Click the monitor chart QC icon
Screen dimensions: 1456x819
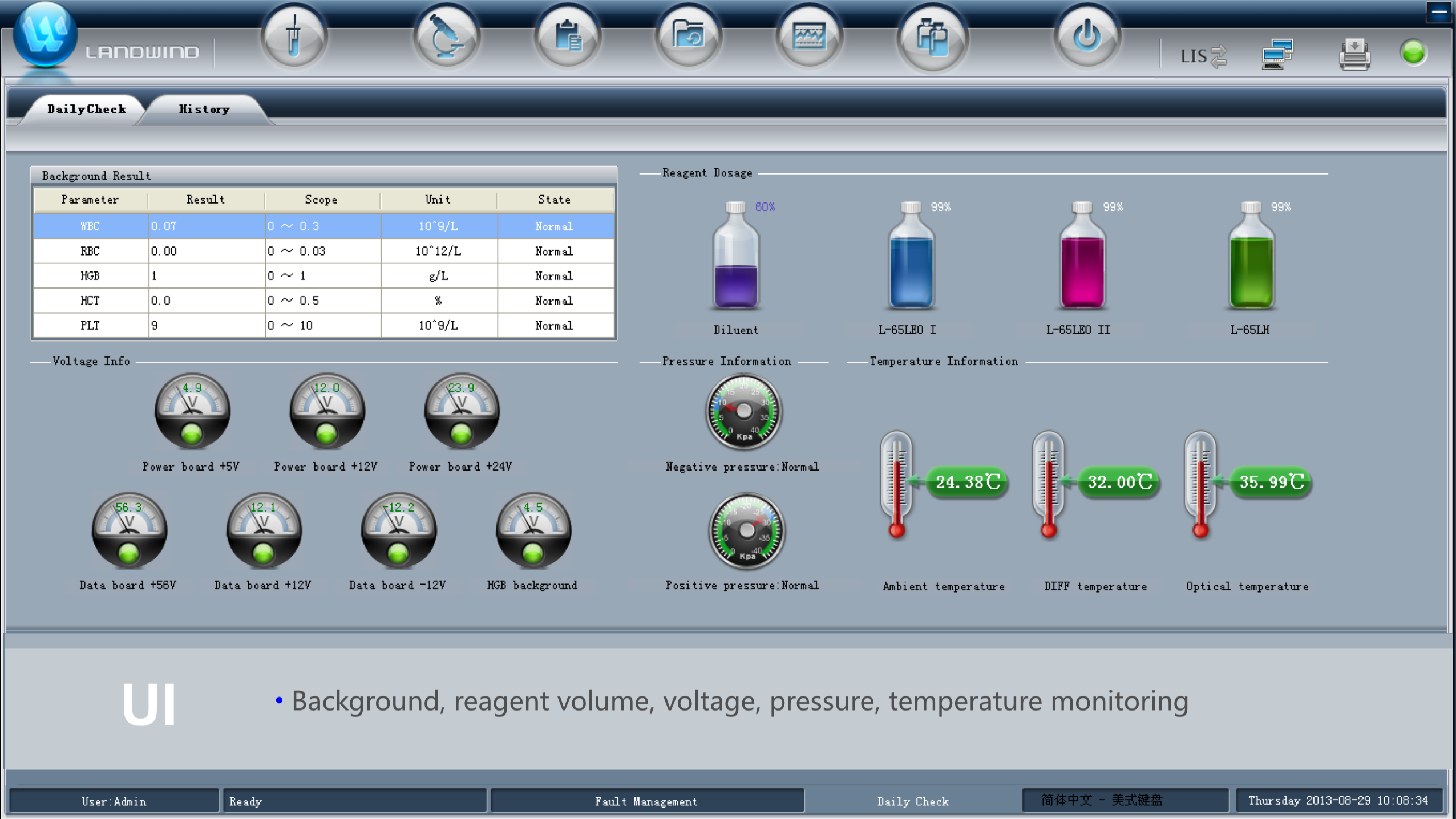(809, 38)
